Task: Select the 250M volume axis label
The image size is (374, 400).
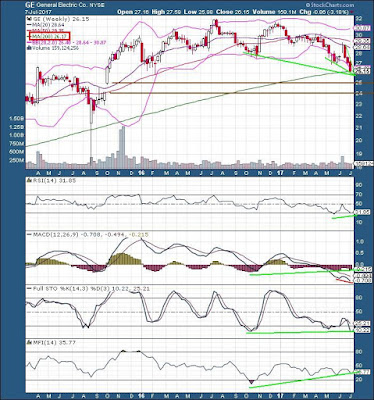Action: [x=18, y=161]
